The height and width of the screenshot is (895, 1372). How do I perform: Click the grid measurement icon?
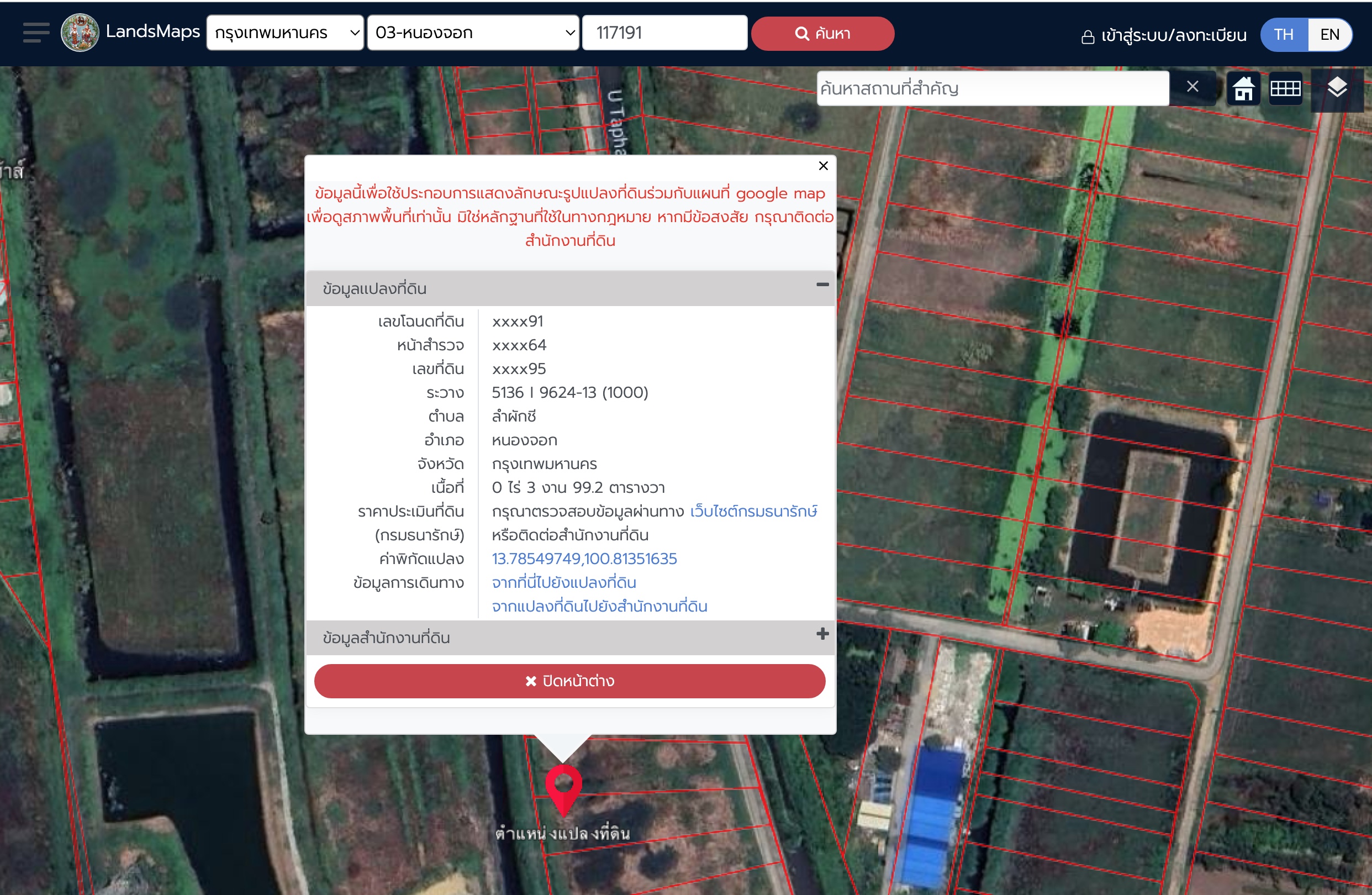click(1285, 89)
